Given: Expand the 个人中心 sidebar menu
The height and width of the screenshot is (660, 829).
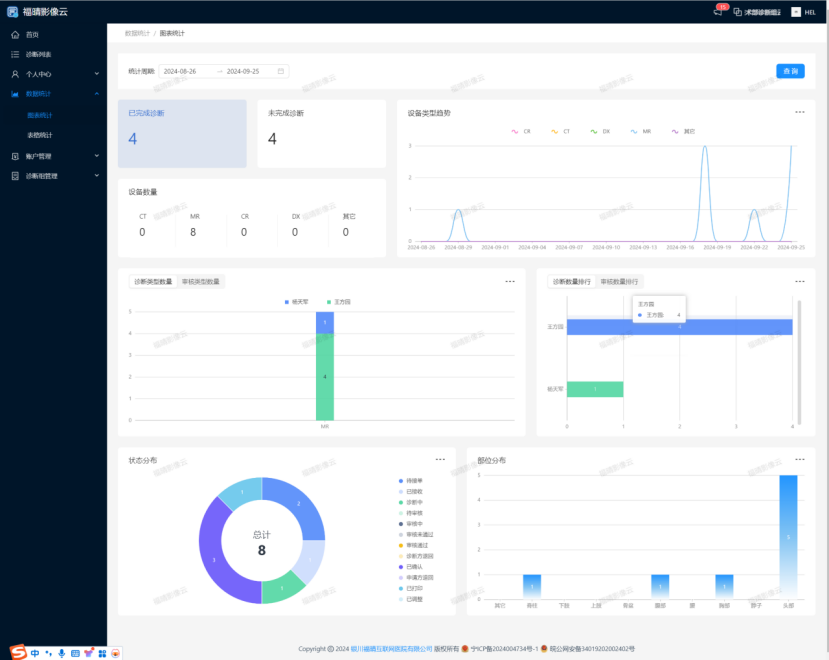Looking at the screenshot, I should pyautogui.click(x=96, y=74).
